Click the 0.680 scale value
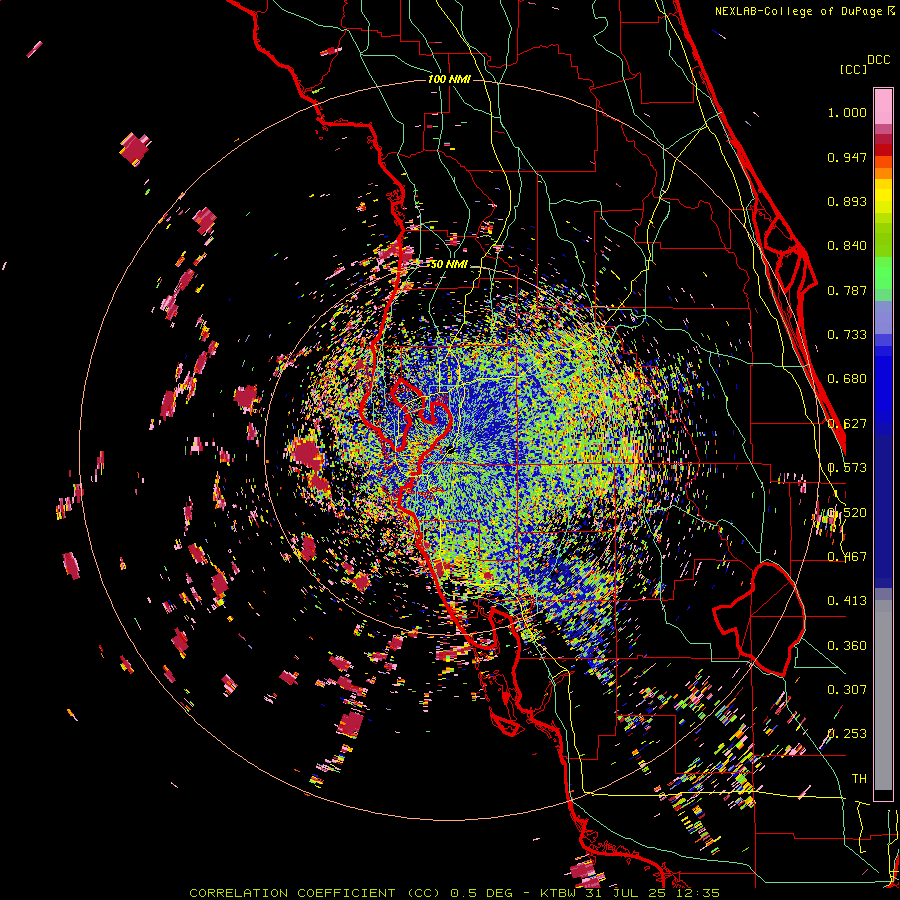The image size is (900, 900). coord(847,379)
